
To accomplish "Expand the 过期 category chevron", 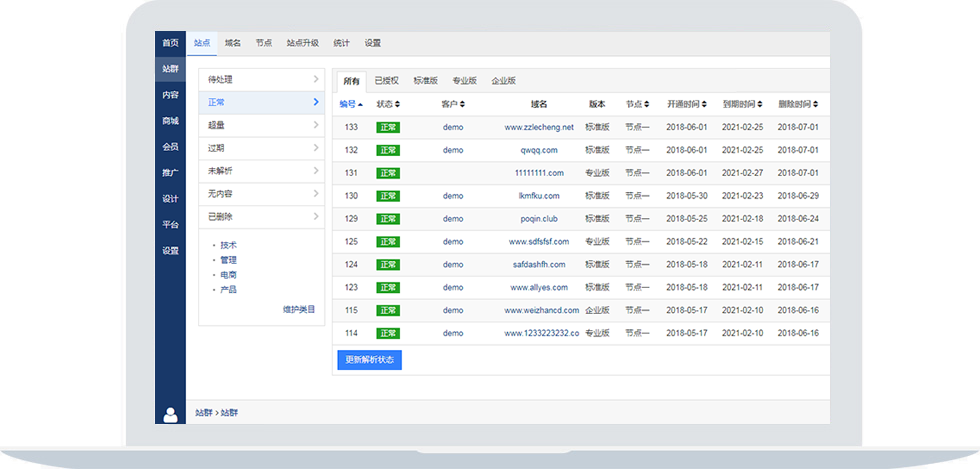I will tap(316, 148).
